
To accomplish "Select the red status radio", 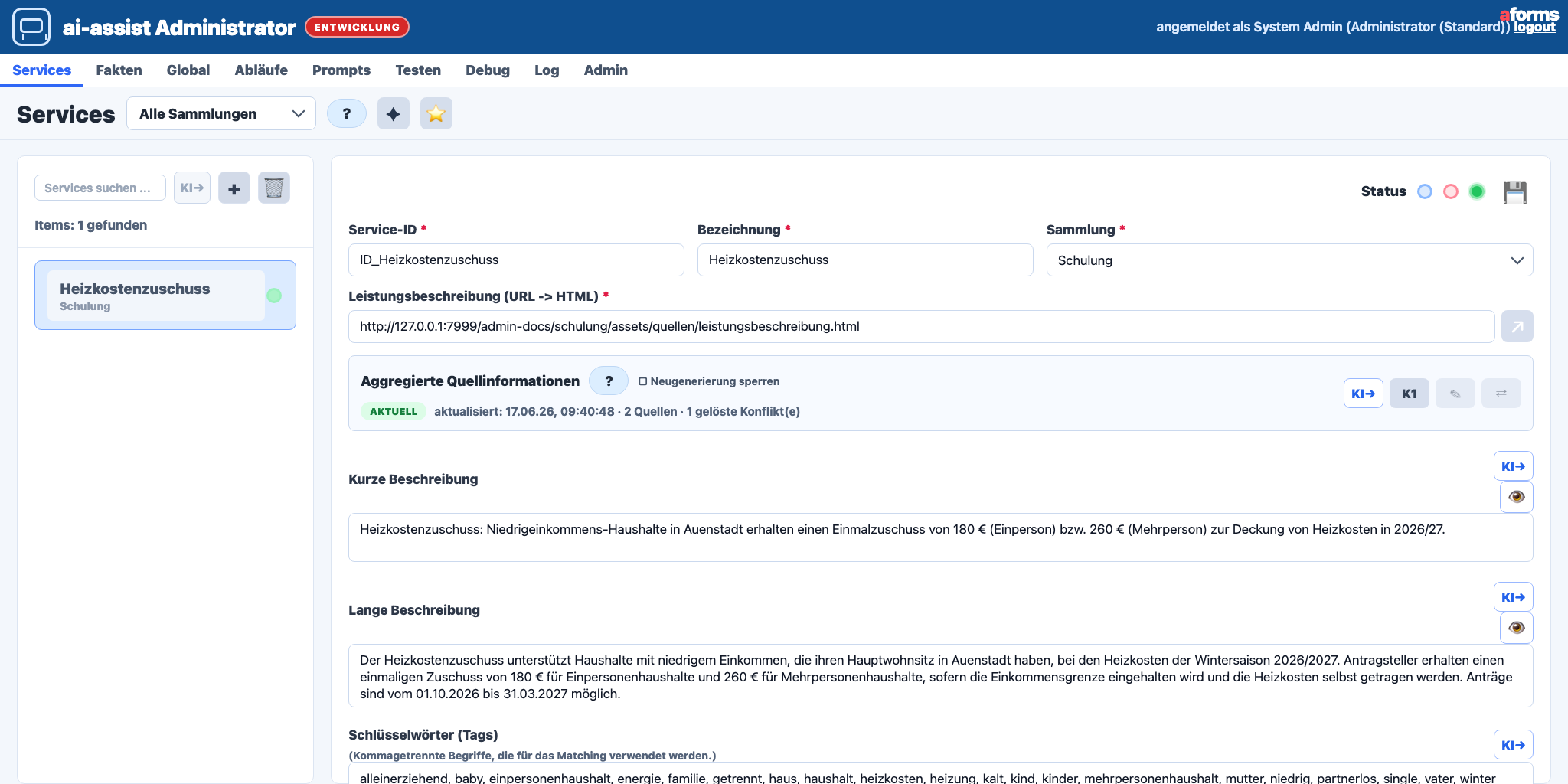I will (1451, 191).
